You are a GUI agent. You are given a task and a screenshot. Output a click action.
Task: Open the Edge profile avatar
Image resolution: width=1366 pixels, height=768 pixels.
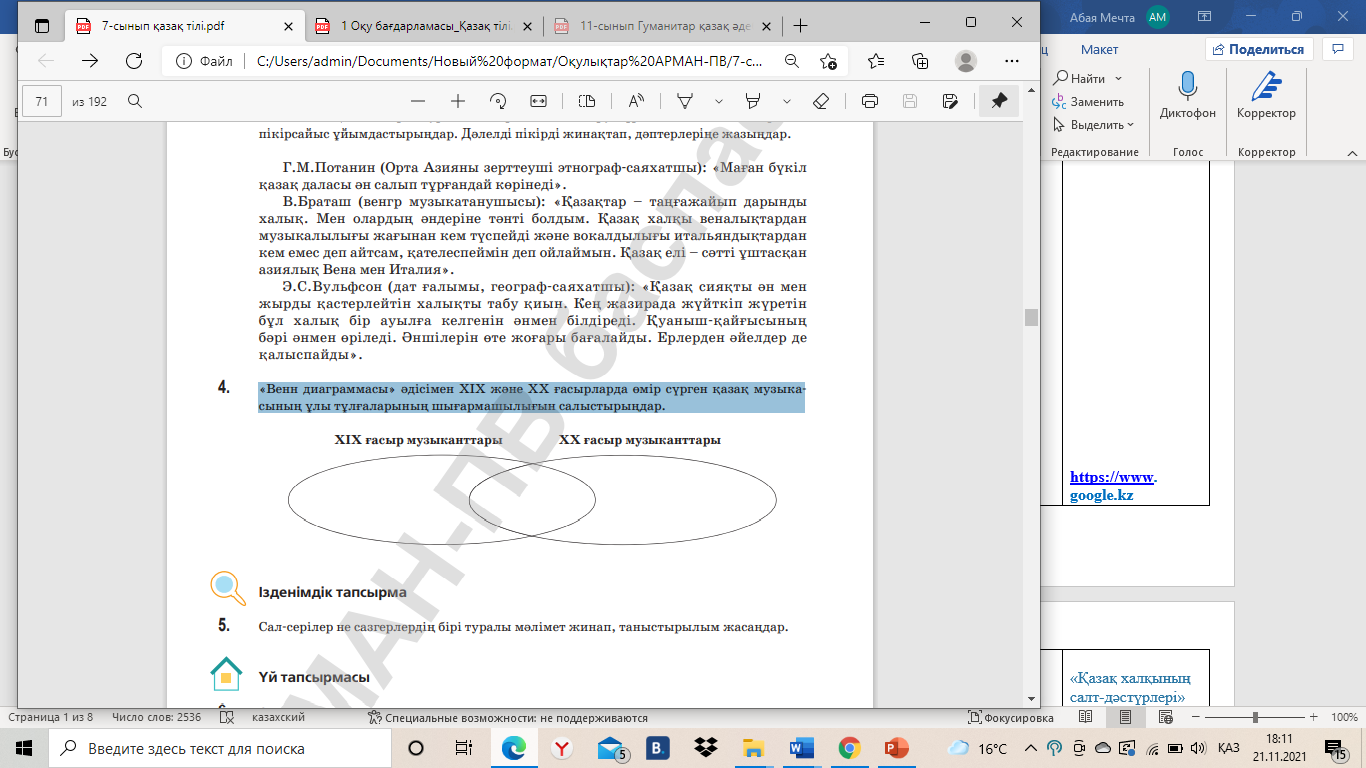(965, 61)
